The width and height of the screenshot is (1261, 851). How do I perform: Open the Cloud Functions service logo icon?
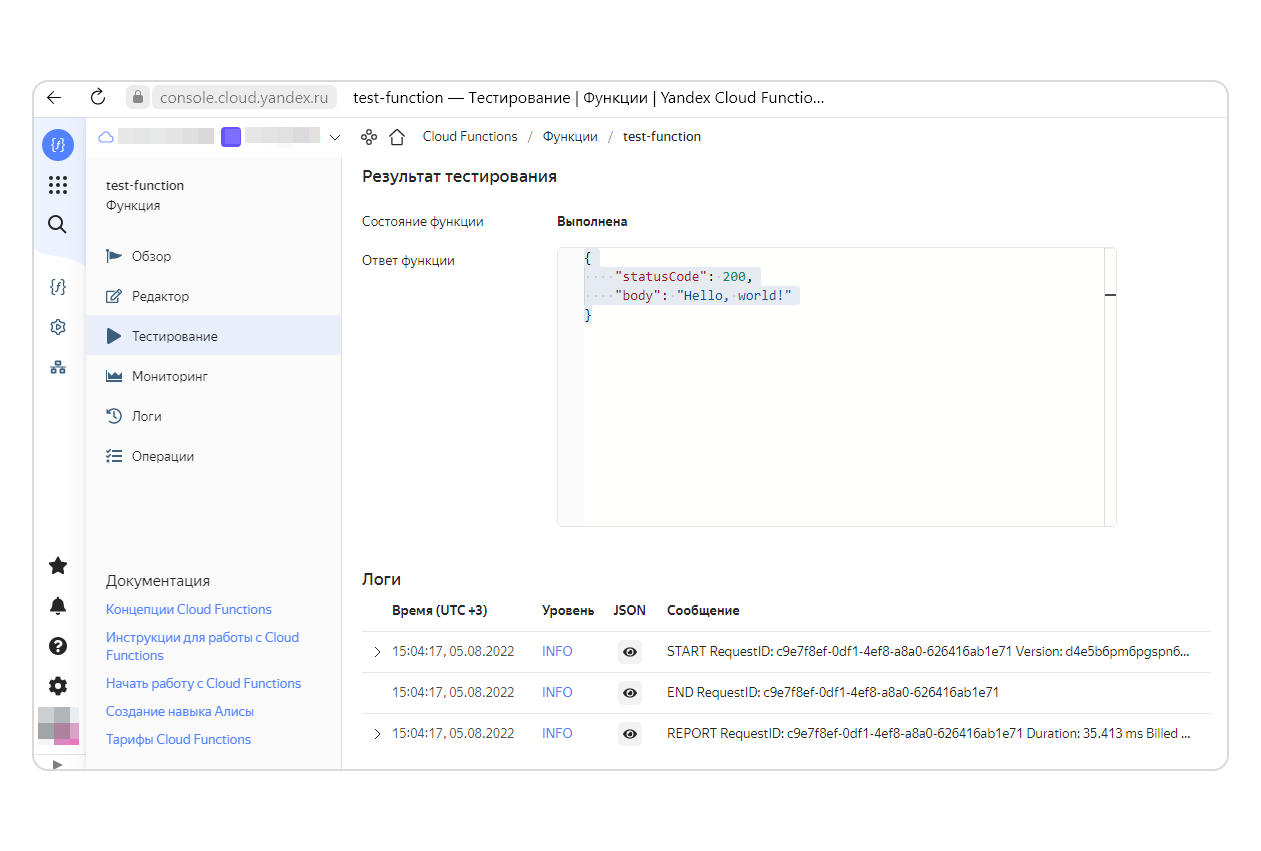58,145
